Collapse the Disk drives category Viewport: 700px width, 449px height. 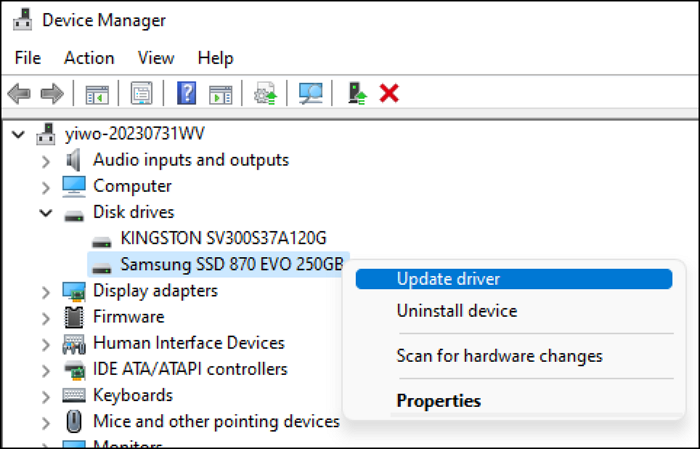click(46, 212)
